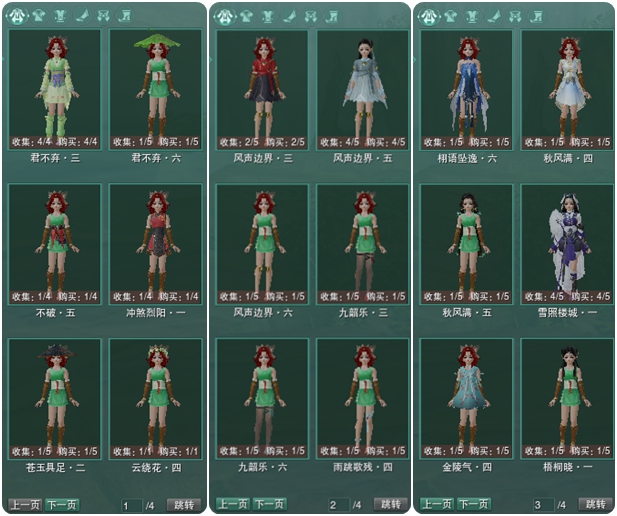
Task: Choose the 风声边界·六 outfit preview
Action: 262,244
